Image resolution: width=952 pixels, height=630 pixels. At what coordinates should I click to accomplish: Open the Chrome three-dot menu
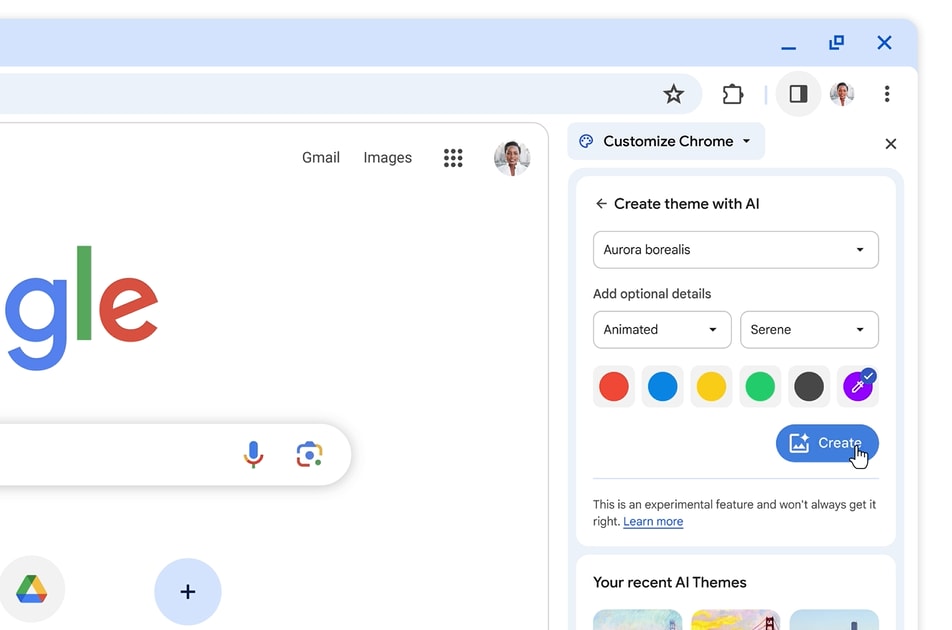887,93
